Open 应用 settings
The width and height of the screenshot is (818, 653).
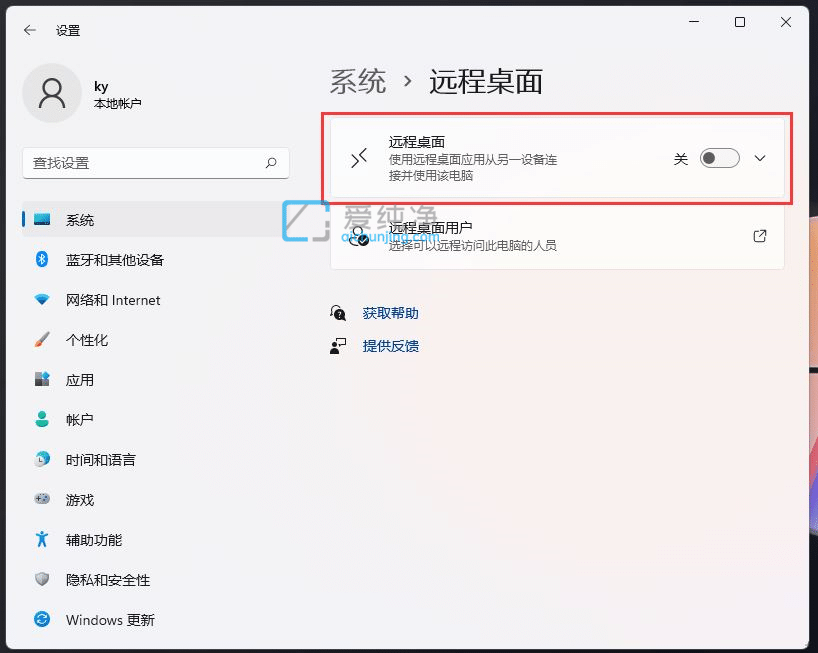(x=155, y=380)
